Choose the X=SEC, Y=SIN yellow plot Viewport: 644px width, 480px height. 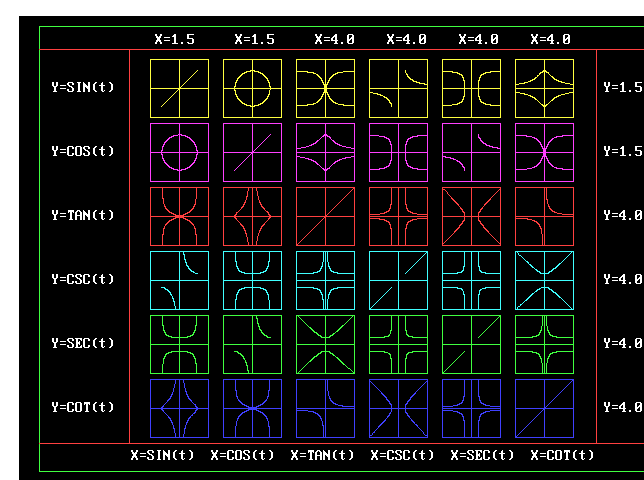coord(472,88)
